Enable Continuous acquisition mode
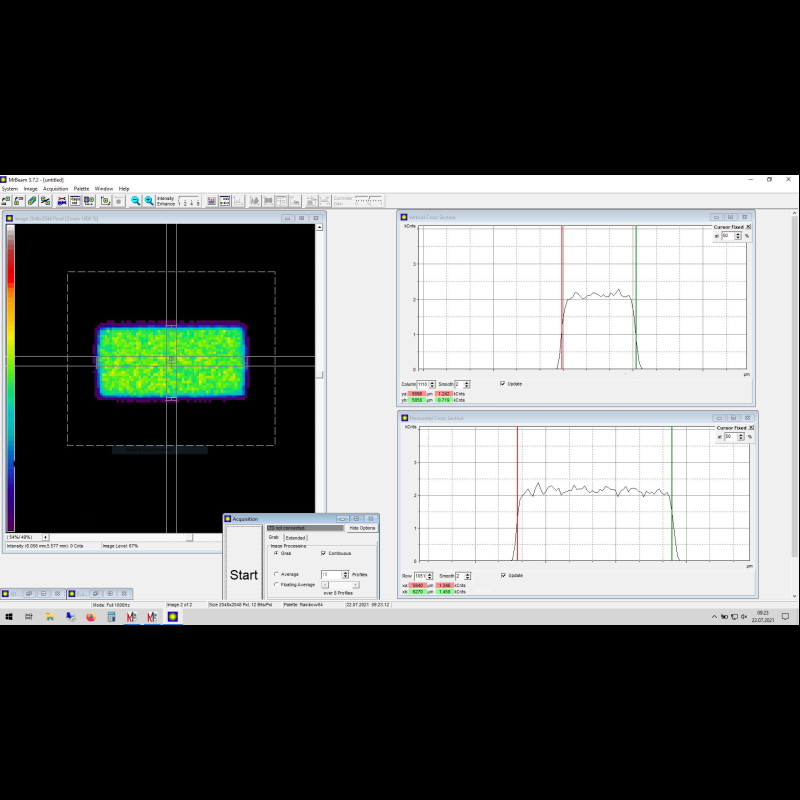Screen dimensions: 800x800 coord(322,553)
